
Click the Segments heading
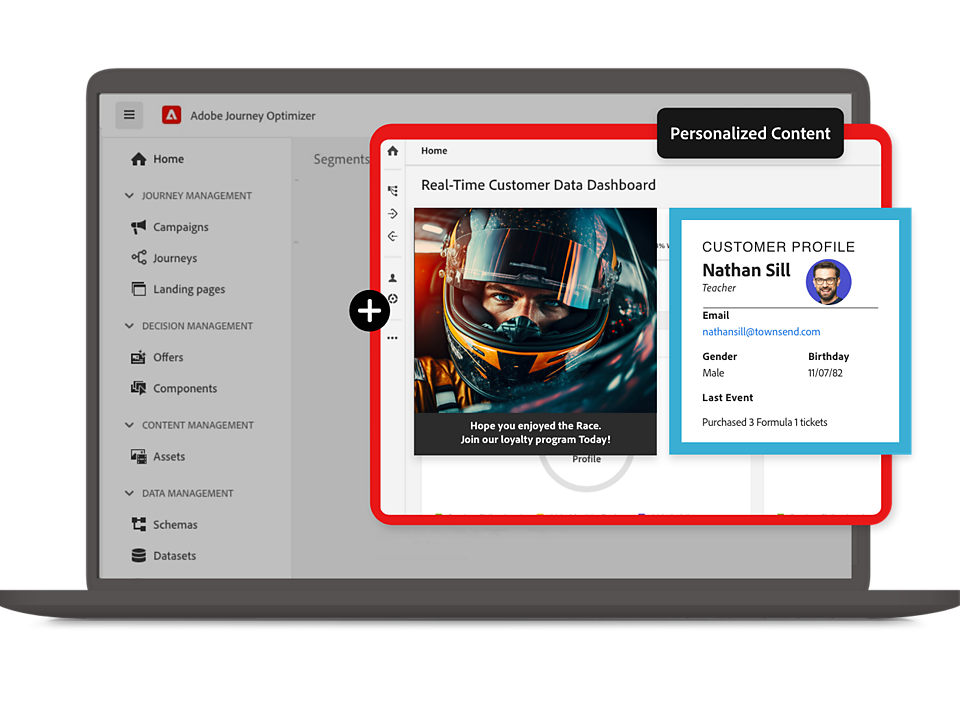click(x=342, y=159)
